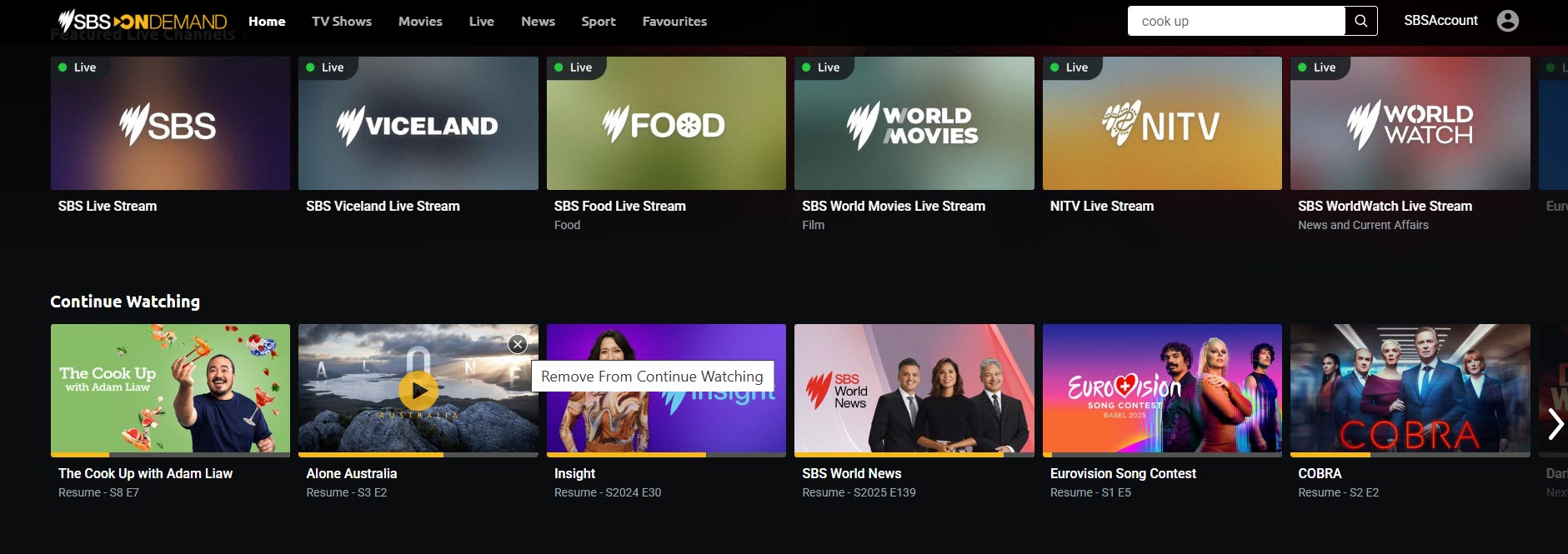Click the Cook Up progress bar
The width and height of the screenshot is (1568, 554).
[170, 455]
